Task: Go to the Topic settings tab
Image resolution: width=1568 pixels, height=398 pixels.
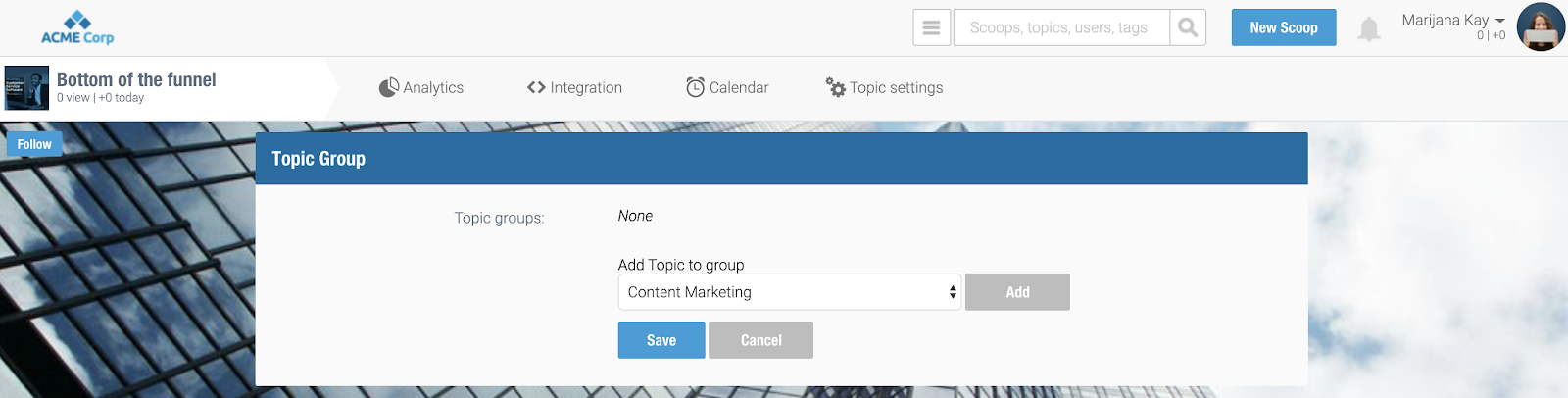Action: click(x=884, y=87)
